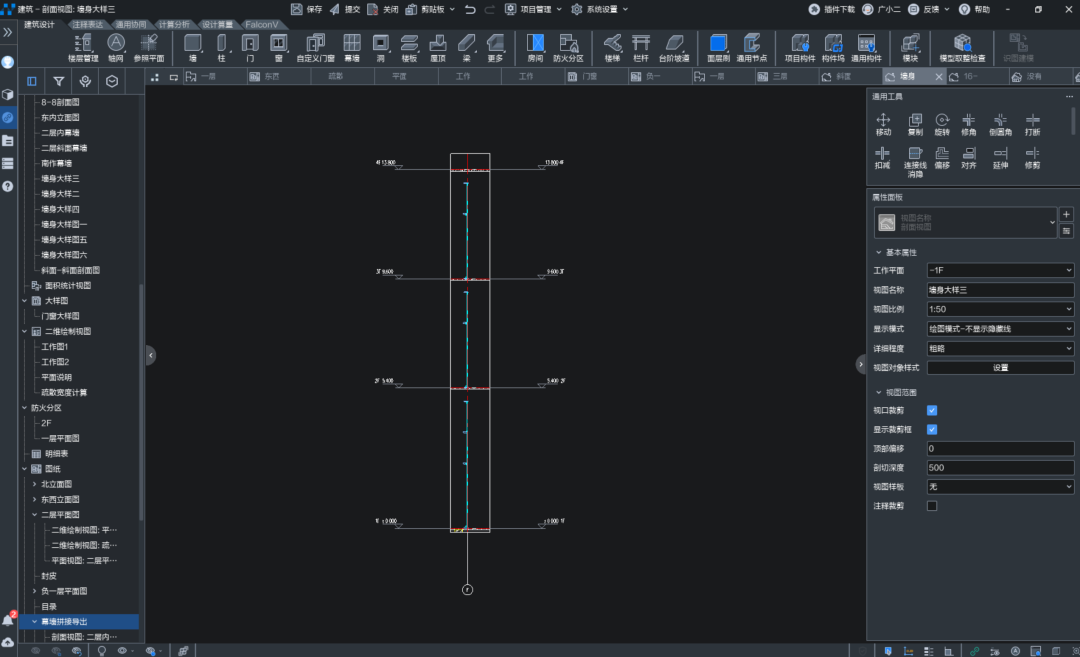Select 墙身大样四 in the tree
This screenshot has height=657, width=1080.
pyautogui.click(x=60, y=209)
